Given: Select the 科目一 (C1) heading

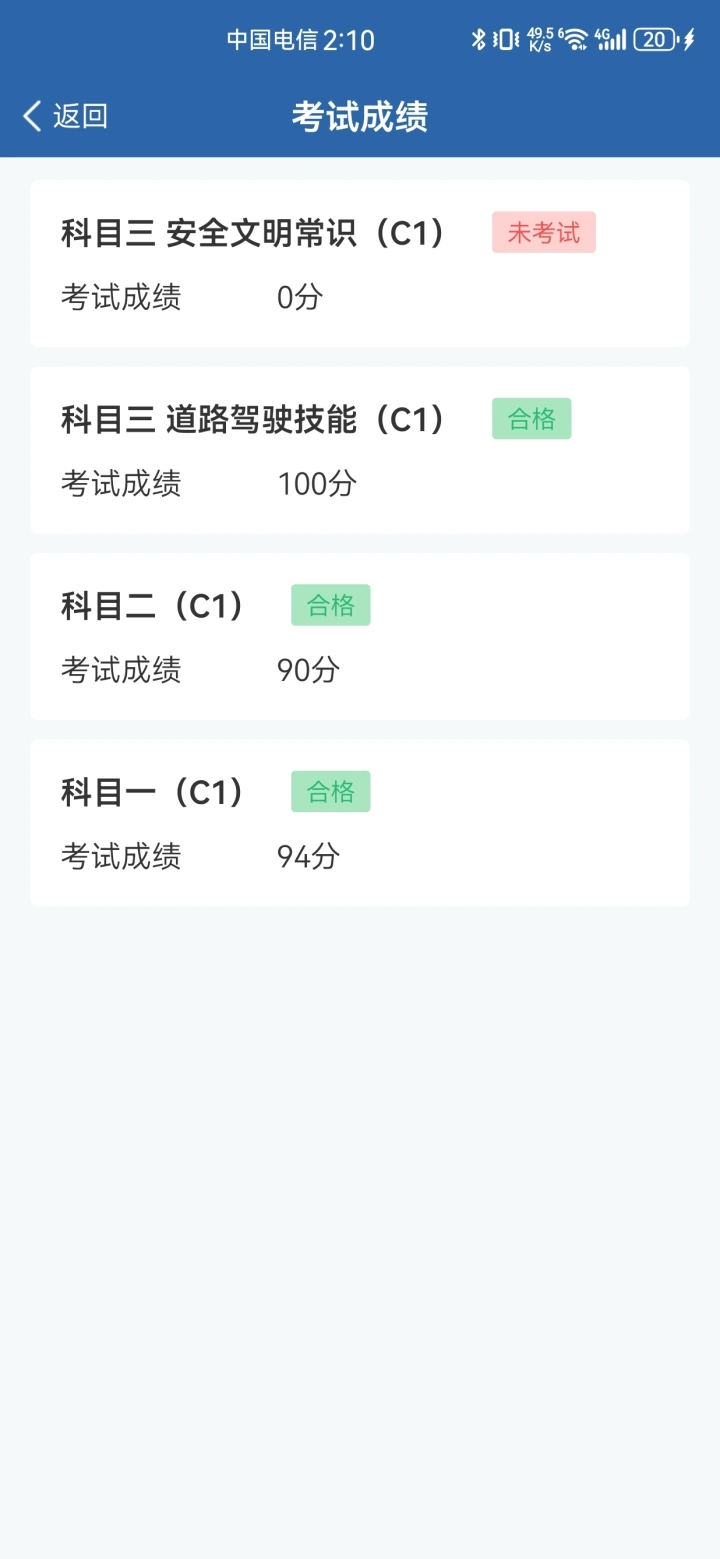Looking at the screenshot, I should point(152,793).
